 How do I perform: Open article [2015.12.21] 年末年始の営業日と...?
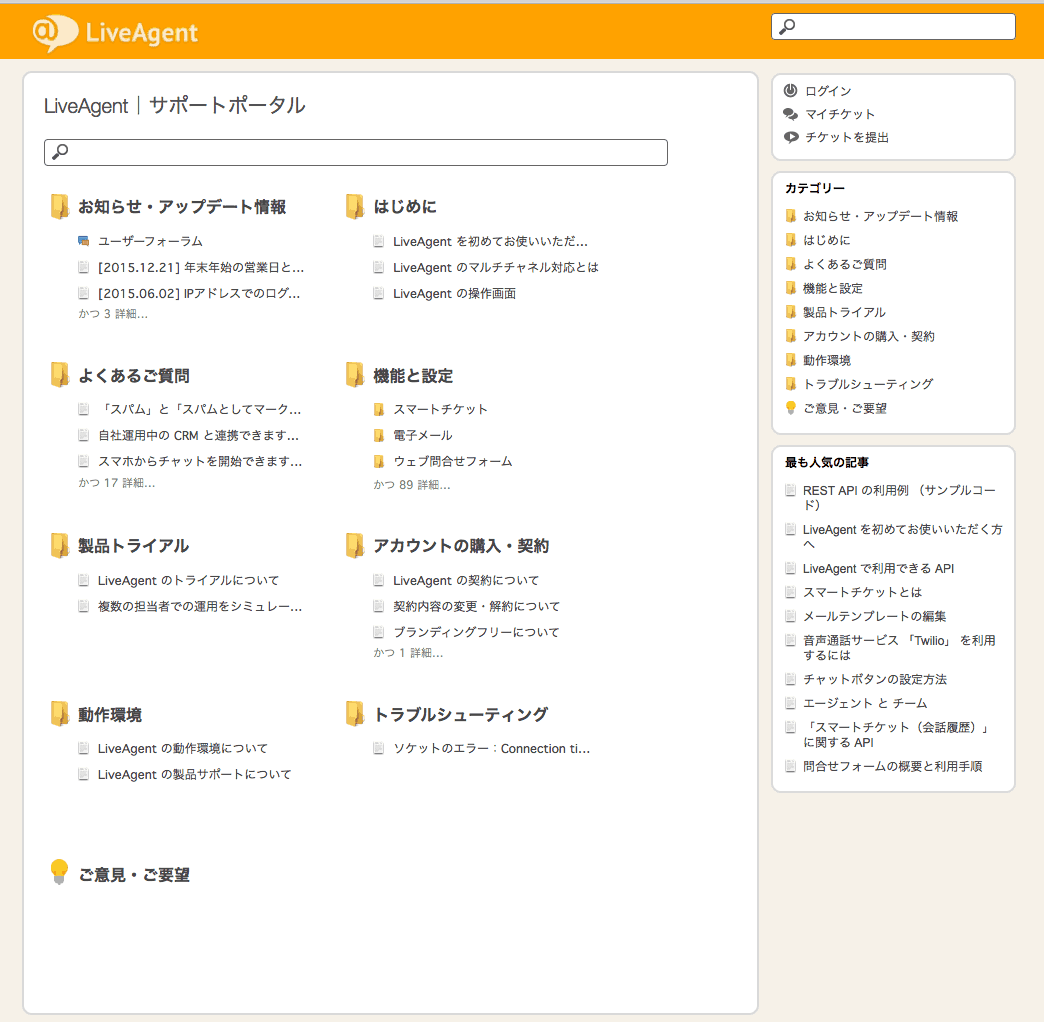pyautogui.click(x=200, y=268)
